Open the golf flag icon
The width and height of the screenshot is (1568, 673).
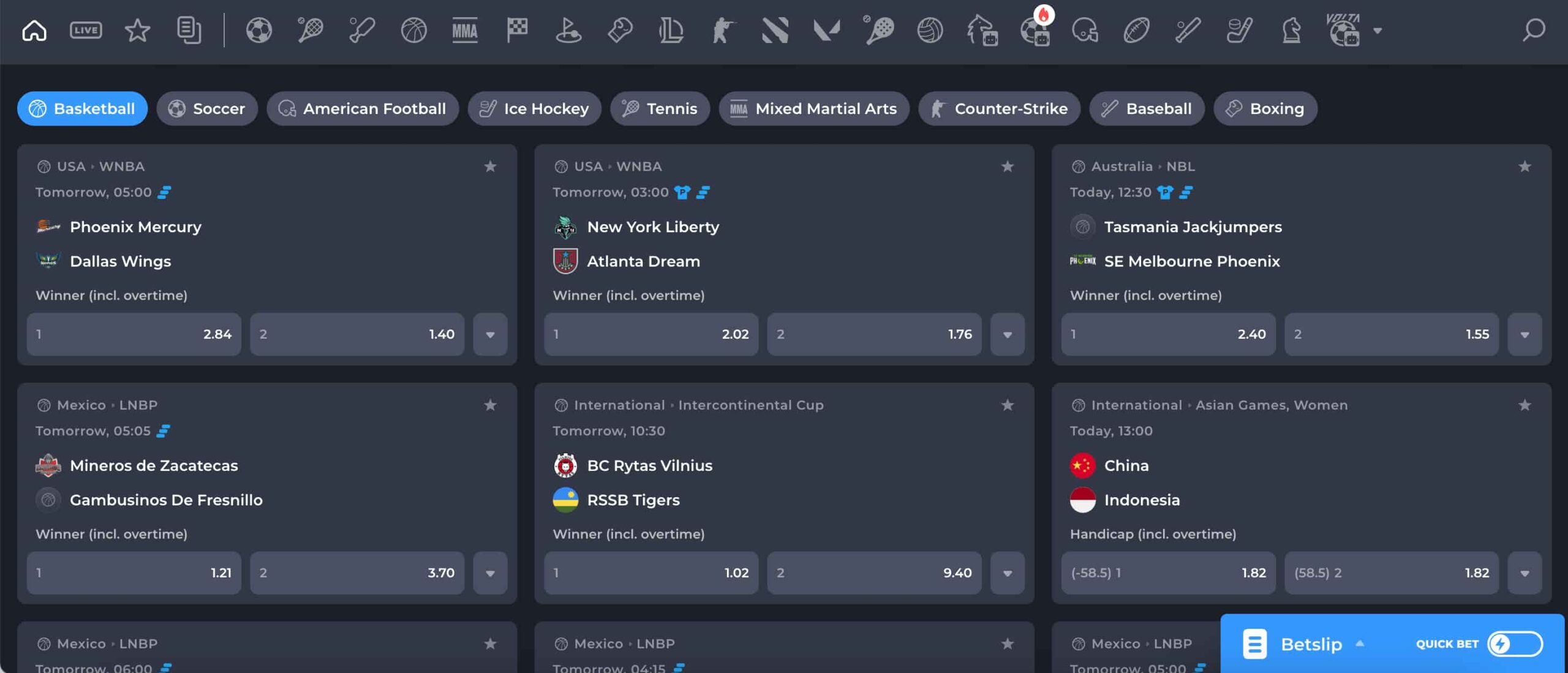point(568,30)
